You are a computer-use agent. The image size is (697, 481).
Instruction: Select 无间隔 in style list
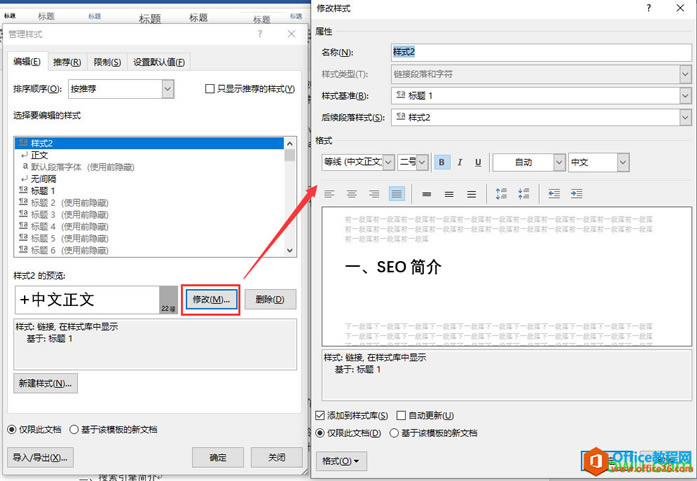coord(149,179)
